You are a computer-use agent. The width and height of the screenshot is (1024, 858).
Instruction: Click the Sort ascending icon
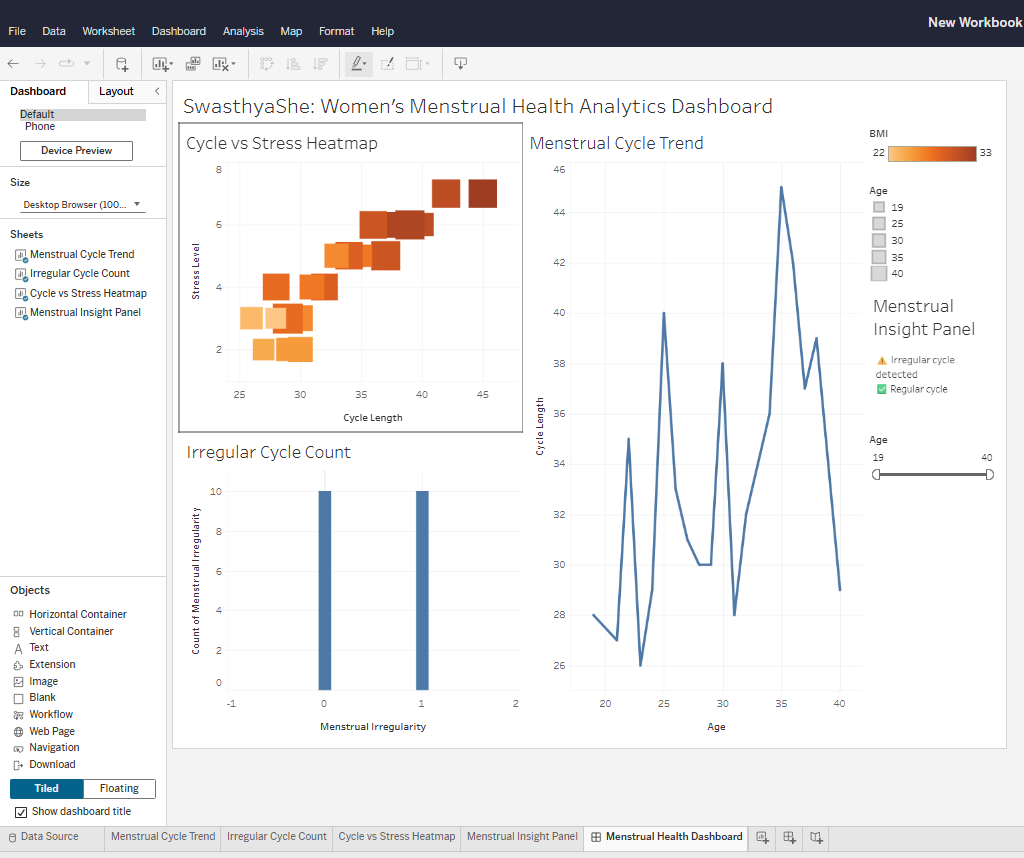click(293, 64)
